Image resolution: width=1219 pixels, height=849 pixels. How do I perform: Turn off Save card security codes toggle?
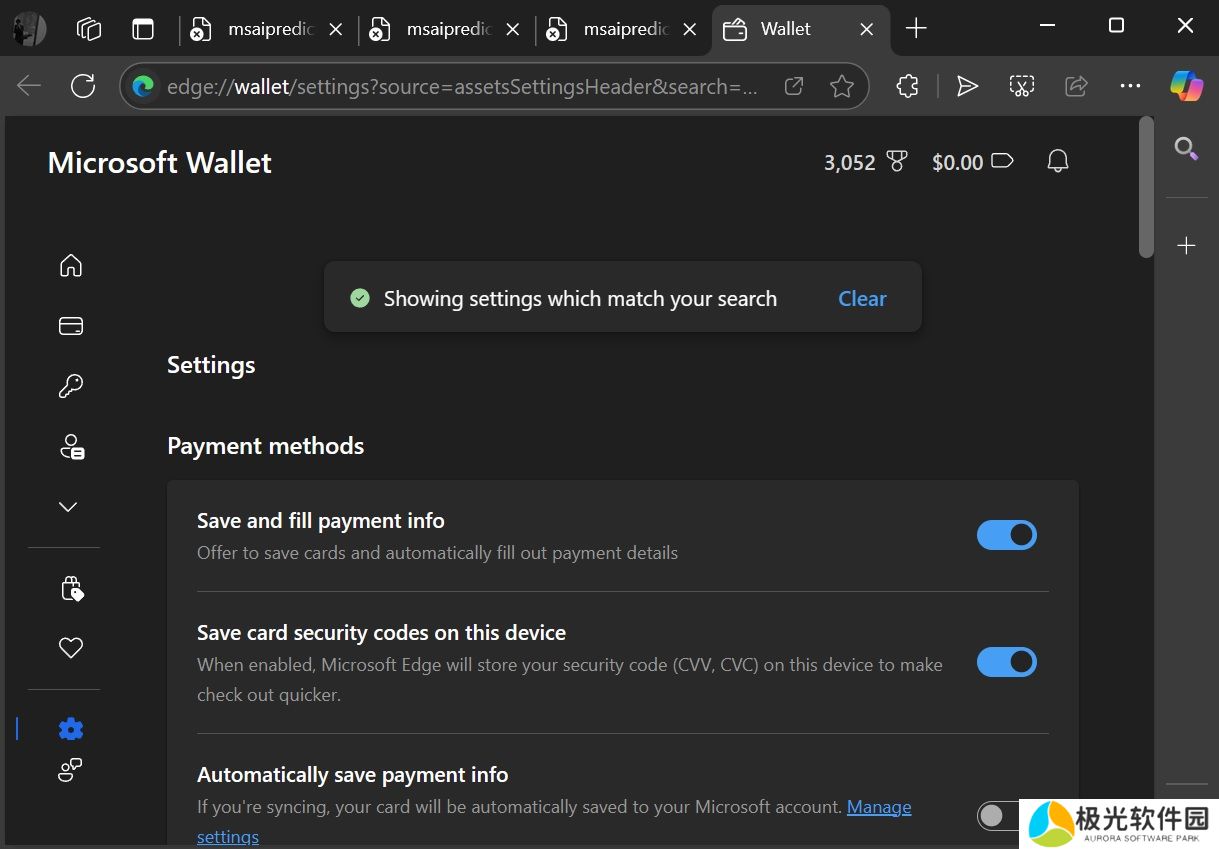(1006, 662)
